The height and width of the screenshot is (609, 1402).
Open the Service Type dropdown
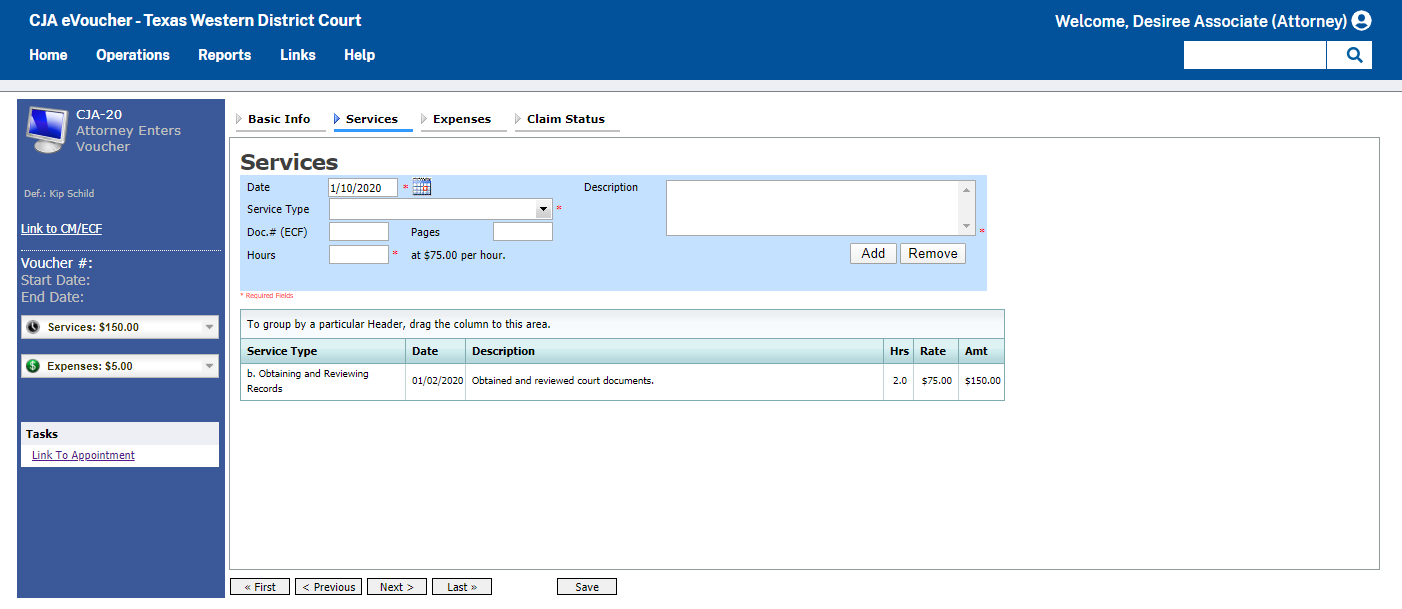click(x=543, y=209)
